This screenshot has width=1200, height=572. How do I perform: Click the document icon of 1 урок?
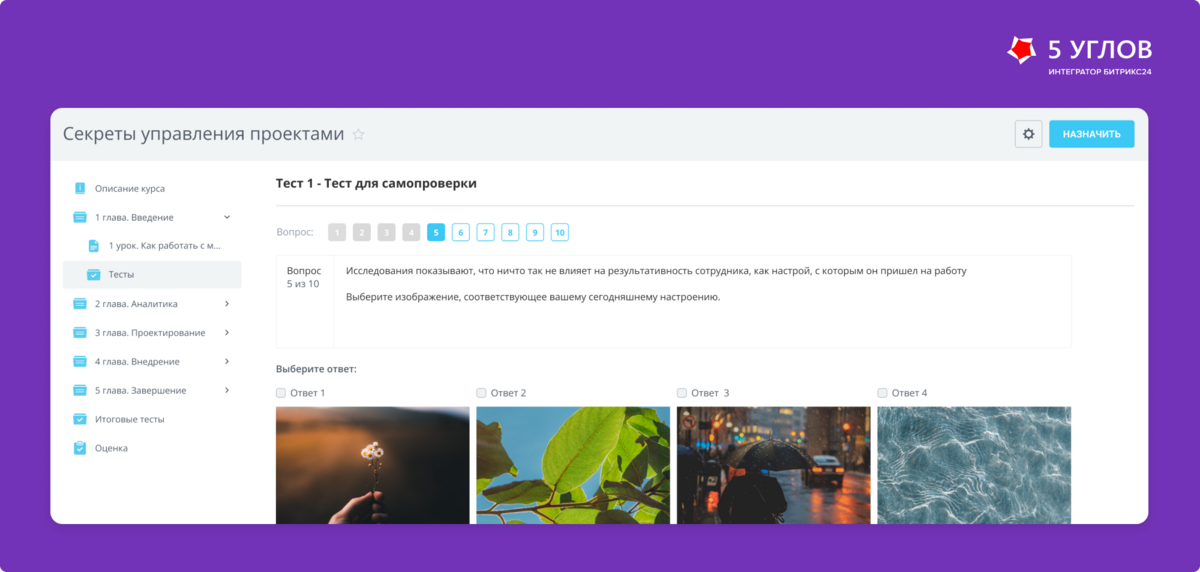(x=94, y=246)
